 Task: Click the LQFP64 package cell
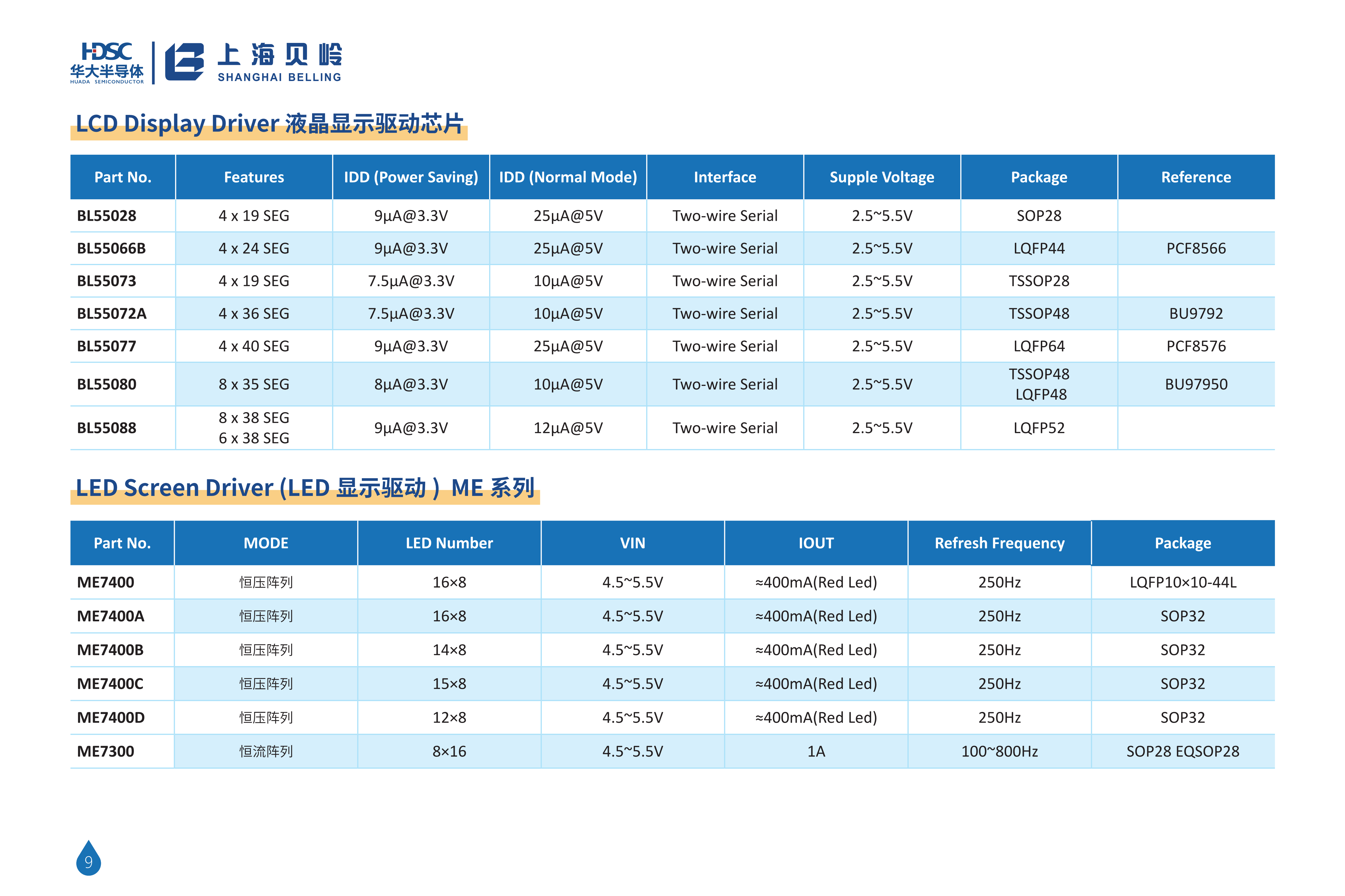(x=1039, y=346)
